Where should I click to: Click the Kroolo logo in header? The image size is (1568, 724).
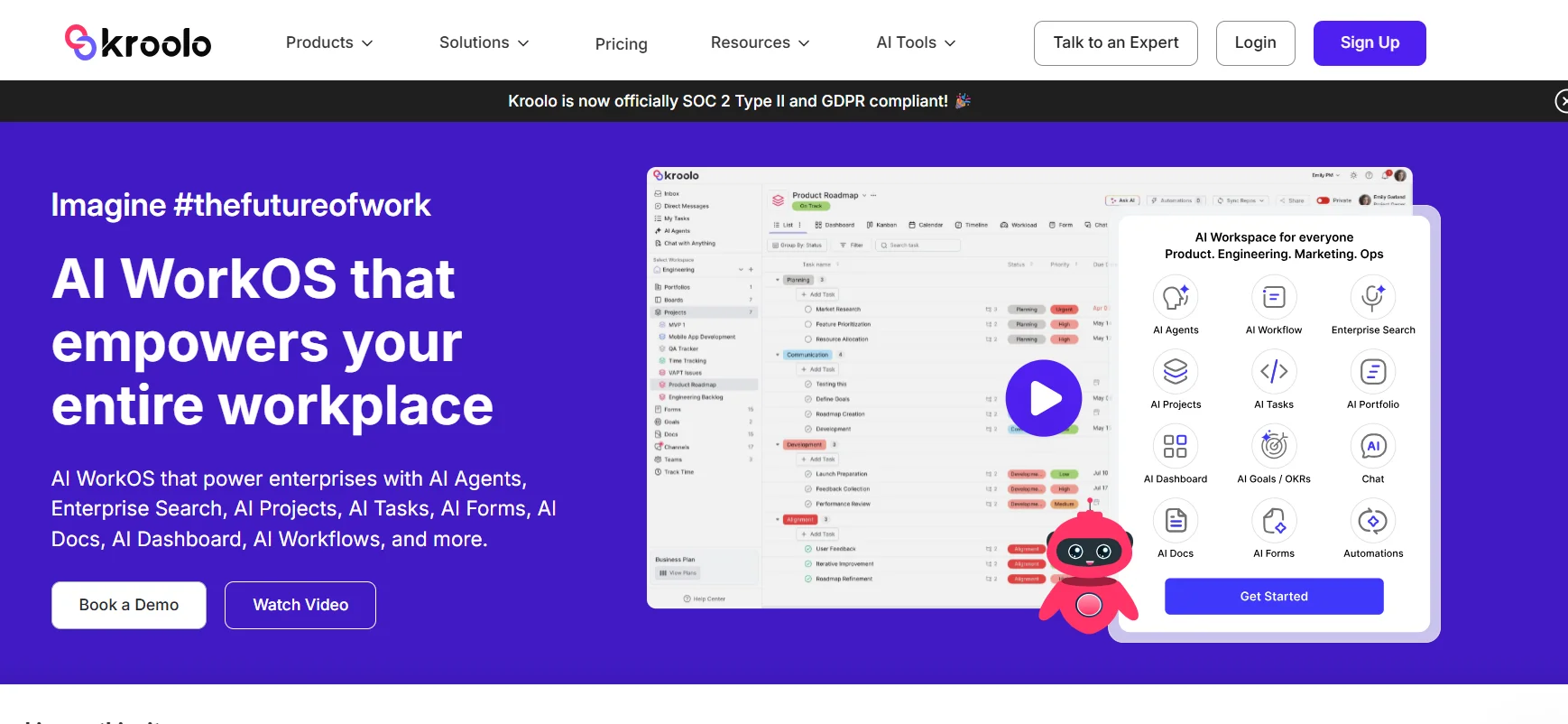tap(138, 42)
